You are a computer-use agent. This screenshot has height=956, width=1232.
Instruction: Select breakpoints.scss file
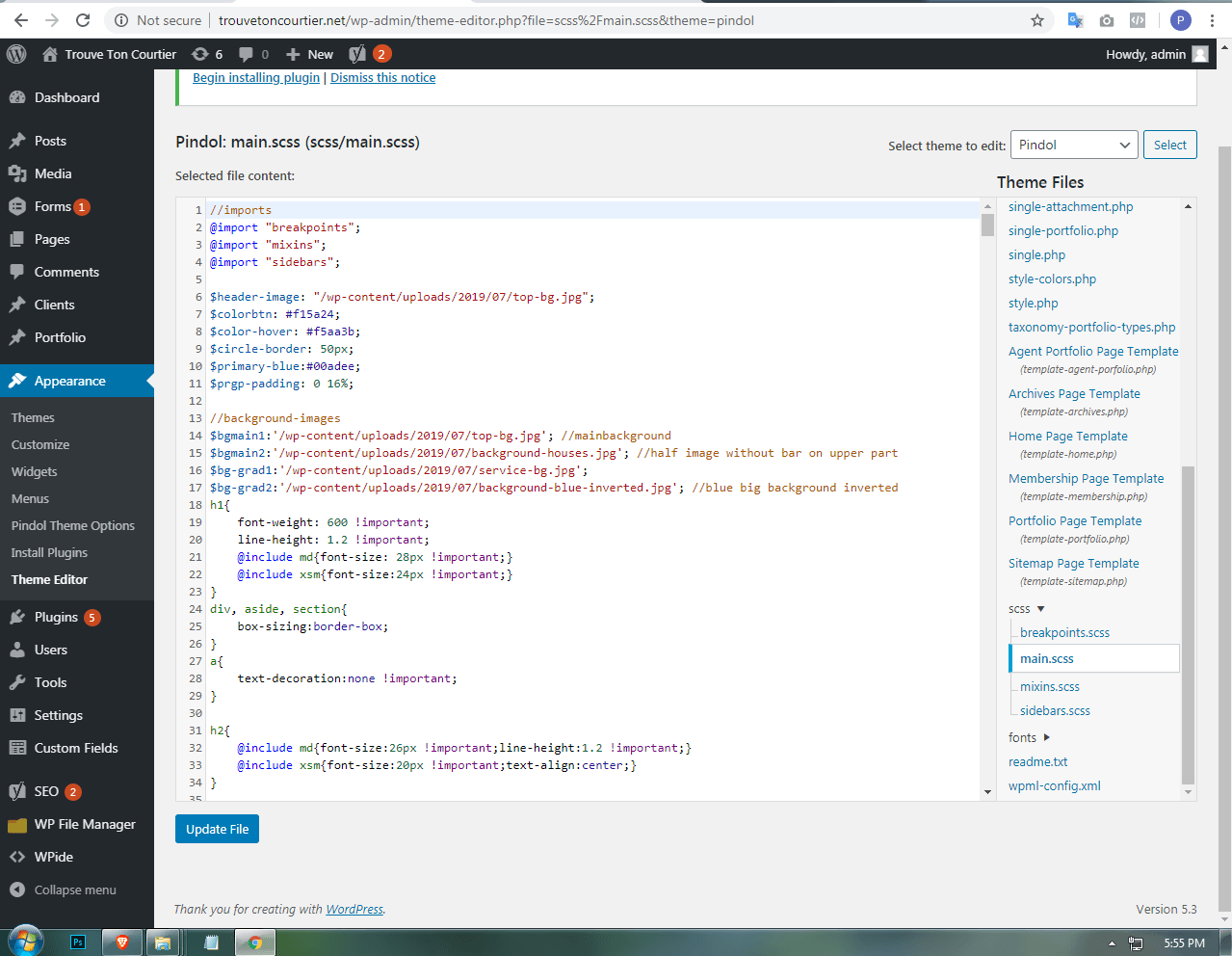(1064, 632)
